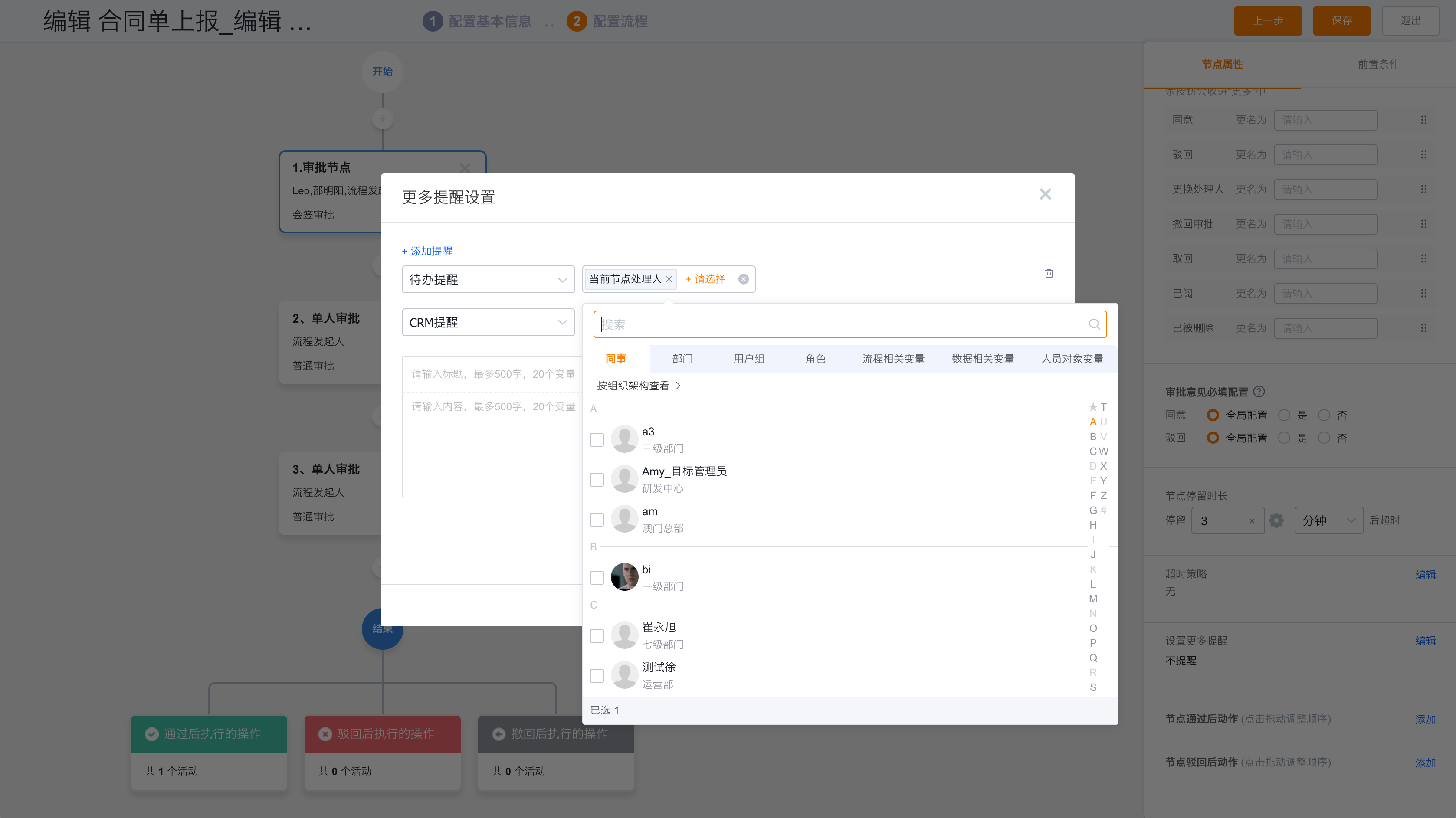Remove the 当前节点处理人 tag
Image resolution: width=1456 pixels, height=818 pixels.
[669, 279]
